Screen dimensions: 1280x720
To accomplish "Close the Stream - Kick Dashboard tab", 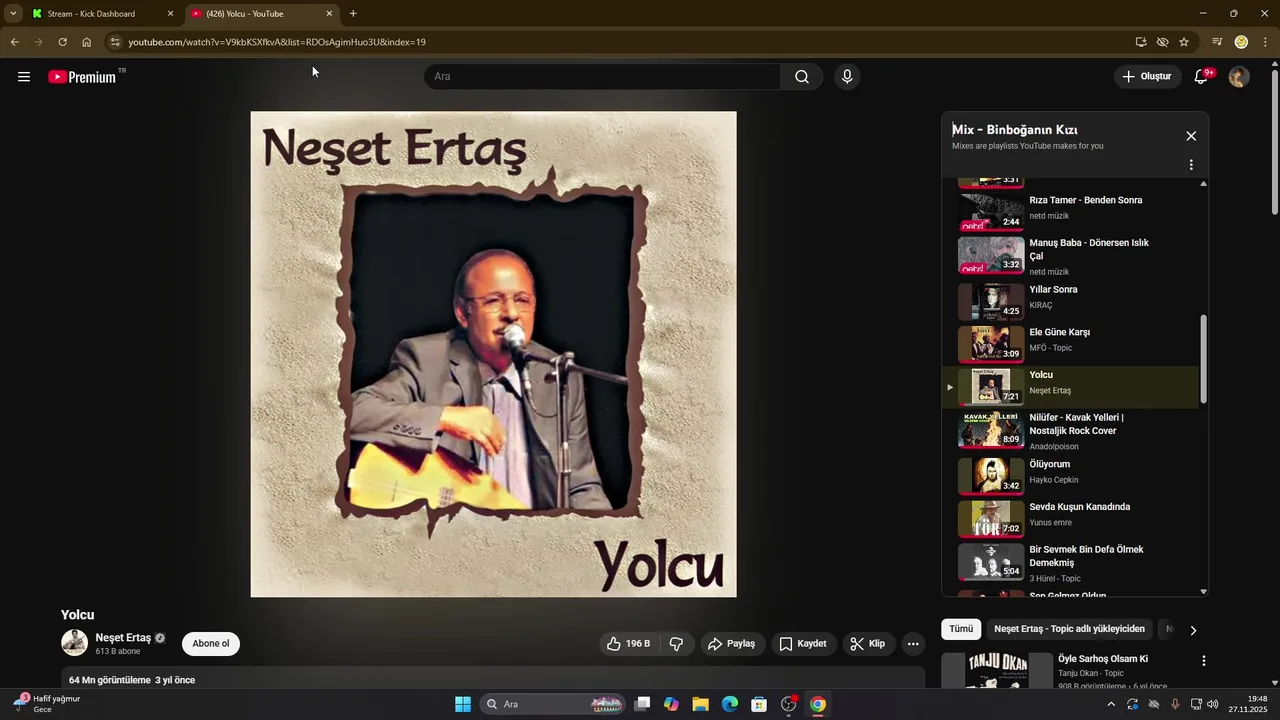I will click(x=170, y=14).
